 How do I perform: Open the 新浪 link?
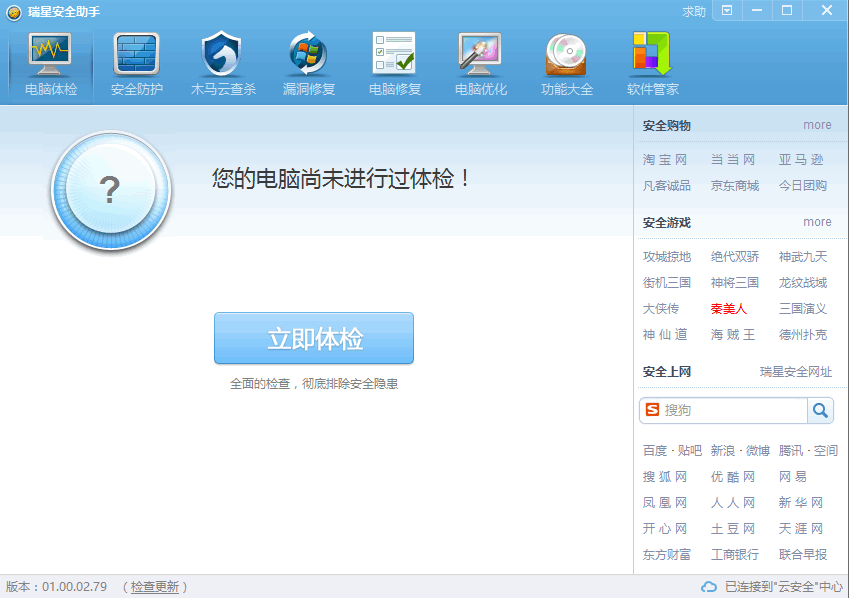coord(723,451)
